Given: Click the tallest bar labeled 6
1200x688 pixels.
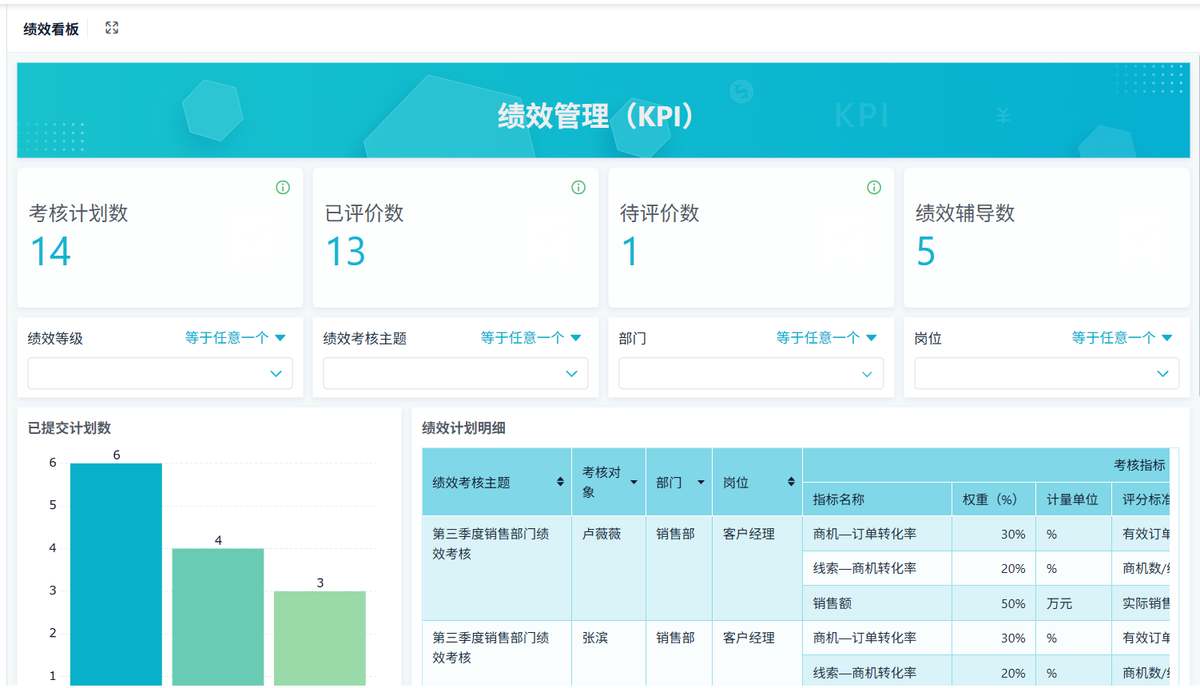Looking at the screenshot, I should [x=116, y=573].
